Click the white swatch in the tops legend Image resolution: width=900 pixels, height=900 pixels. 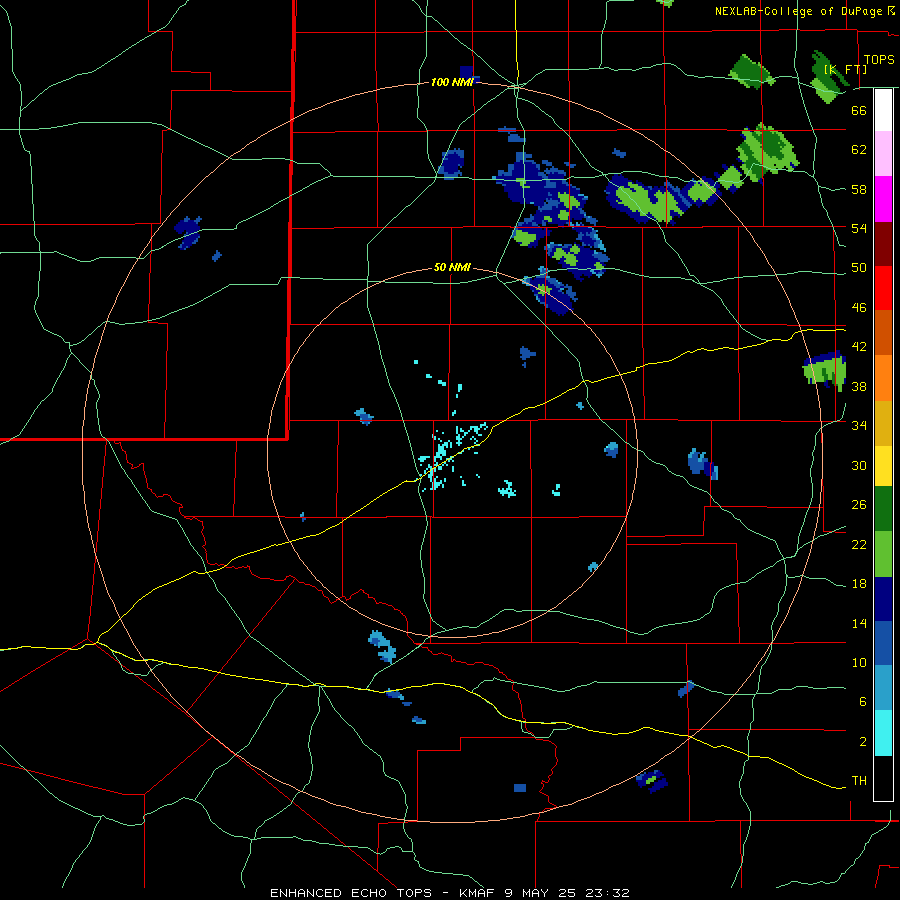tap(883, 110)
